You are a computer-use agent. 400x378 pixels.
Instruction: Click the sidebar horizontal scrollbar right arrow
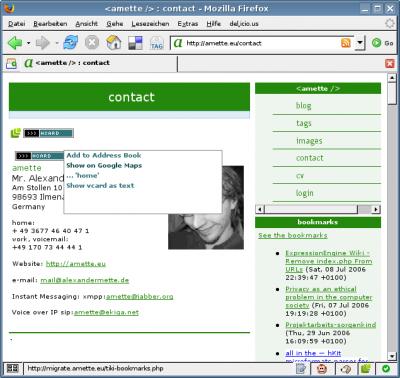point(376,209)
